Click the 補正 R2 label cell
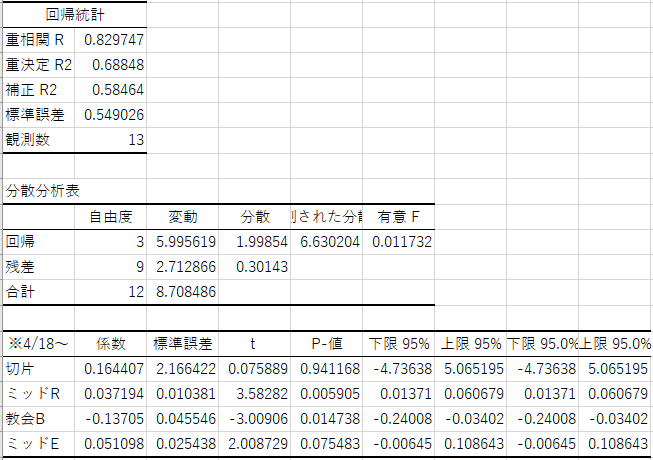The width and height of the screenshot is (653, 460). [38, 90]
